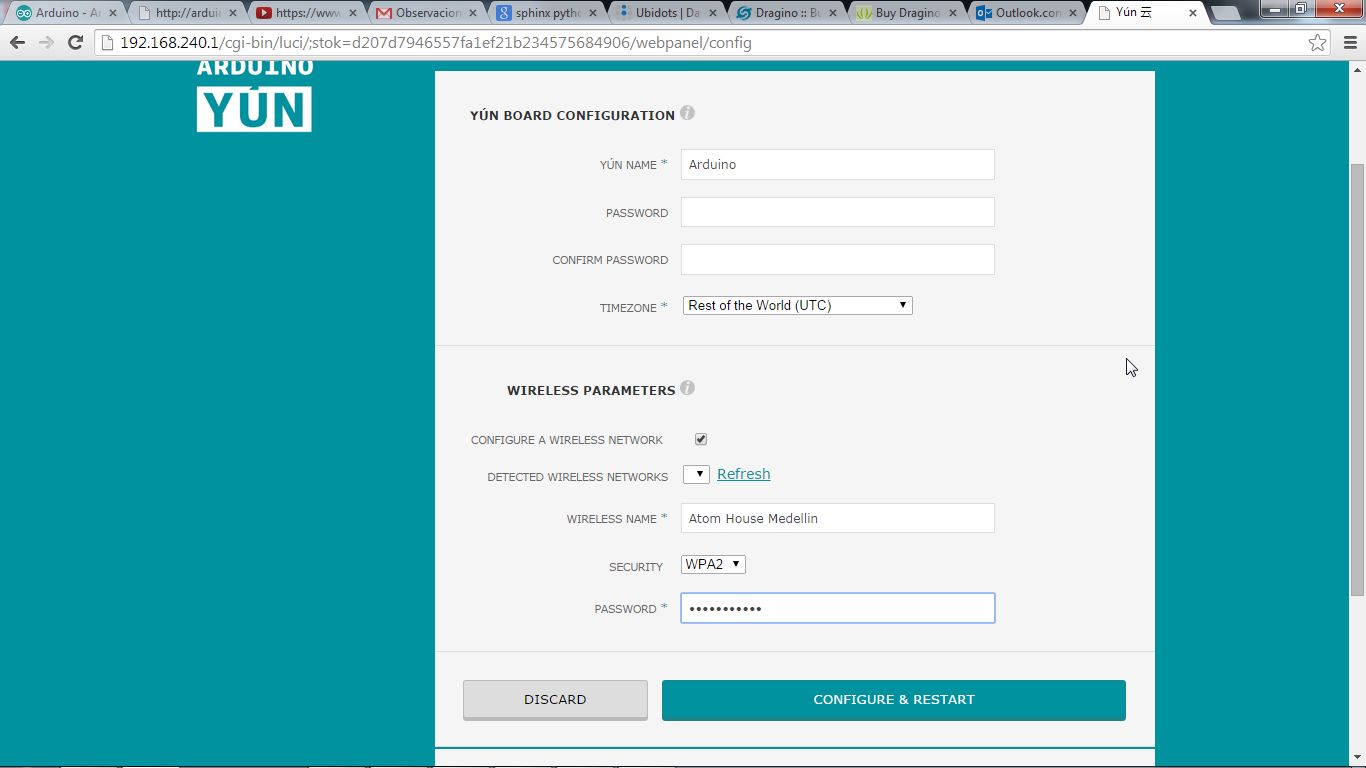This screenshot has height=768, width=1366.
Task: Bookmark this page with the star icon
Action: [x=1318, y=43]
